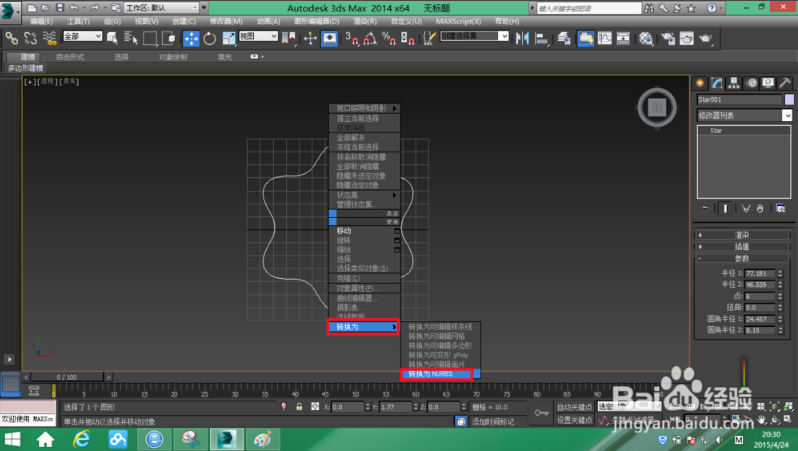Click the Mirror tool icon
Viewport: 798px width, 451px height.
[522, 38]
